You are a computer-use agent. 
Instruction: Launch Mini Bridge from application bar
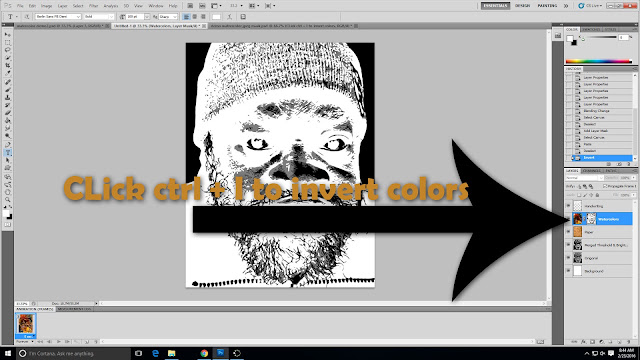click(202, 6)
